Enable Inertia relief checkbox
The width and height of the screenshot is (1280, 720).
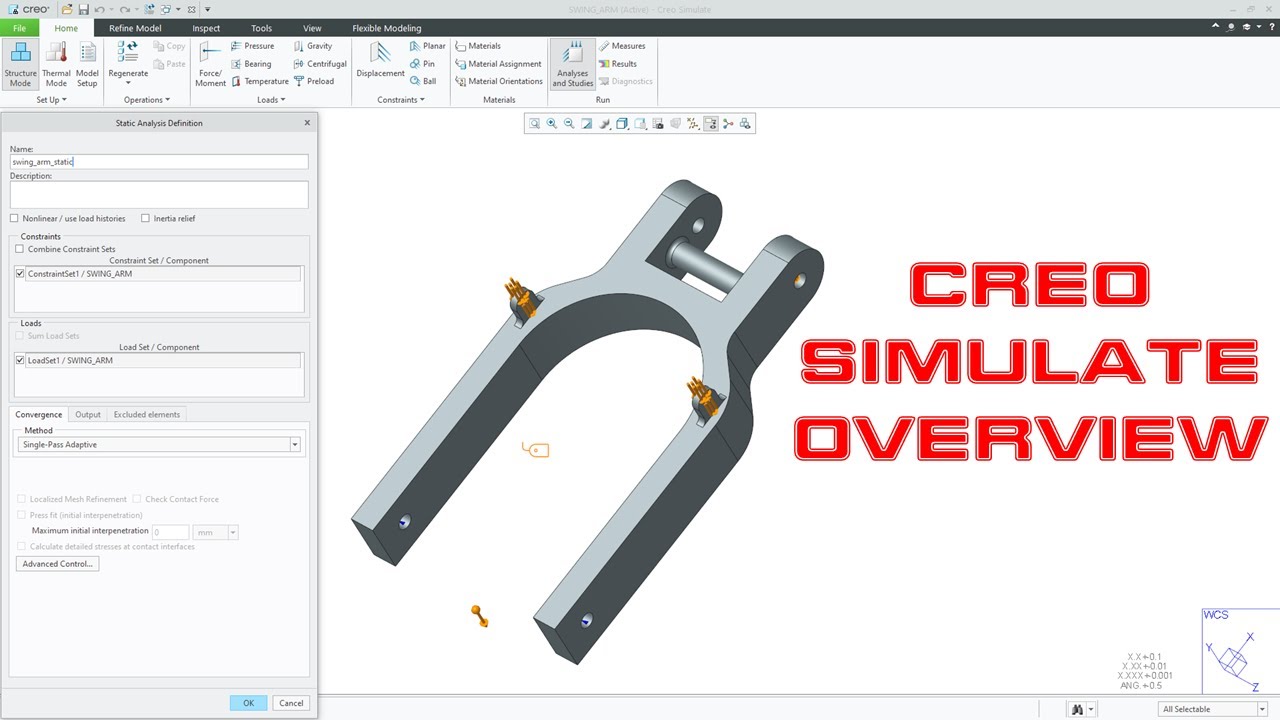pyautogui.click(x=145, y=218)
